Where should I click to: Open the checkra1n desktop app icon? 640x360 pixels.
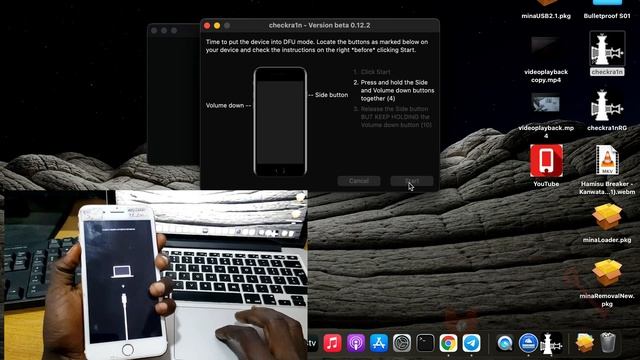(607, 49)
